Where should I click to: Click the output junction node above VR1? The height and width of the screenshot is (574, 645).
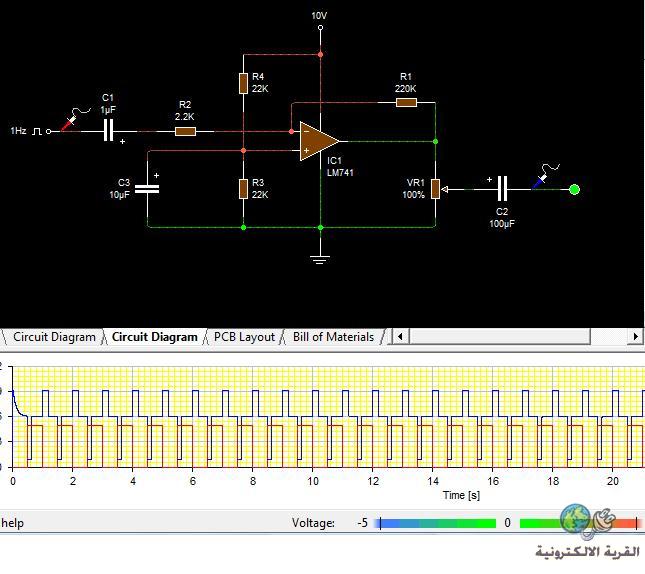click(x=435, y=142)
